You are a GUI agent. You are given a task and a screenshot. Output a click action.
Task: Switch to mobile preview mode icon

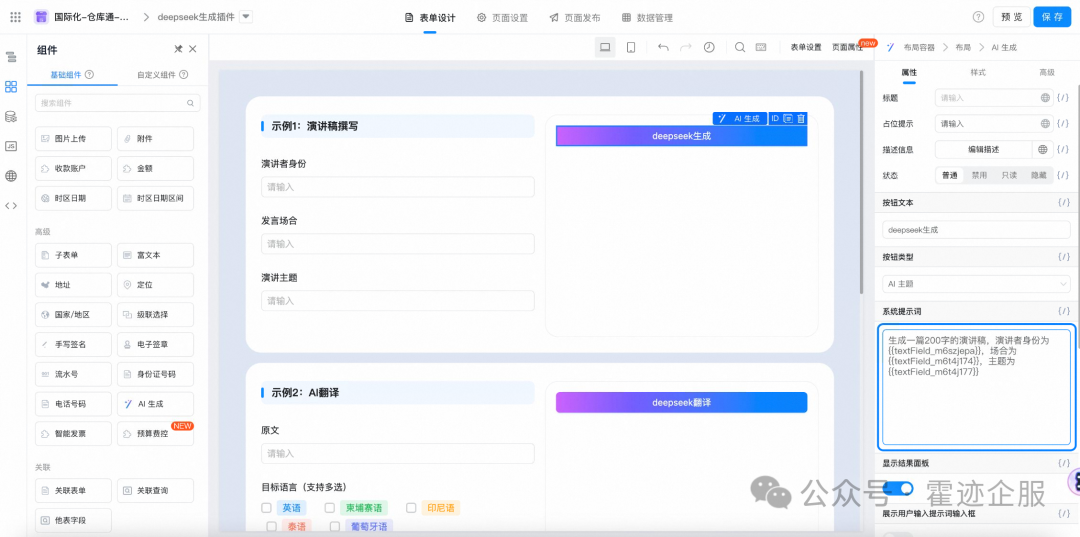[x=630, y=47]
